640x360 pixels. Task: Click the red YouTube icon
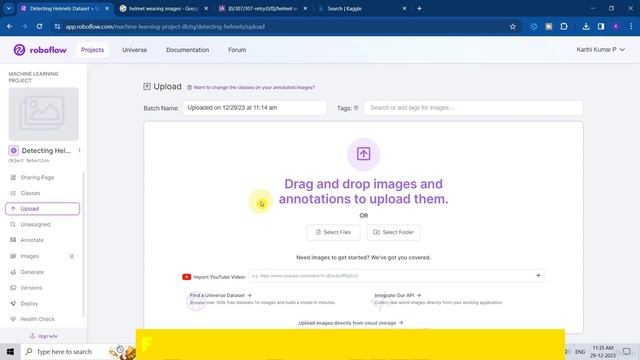[x=187, y=277]
